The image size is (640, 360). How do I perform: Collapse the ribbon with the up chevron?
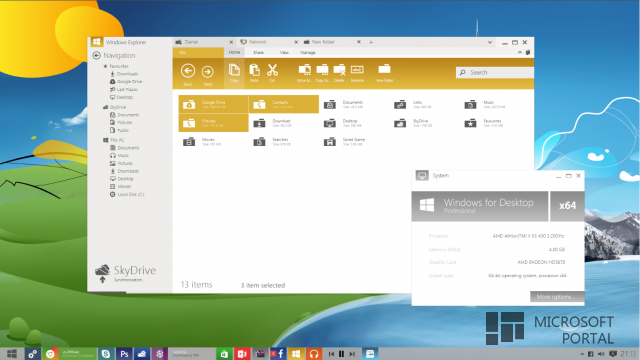pyautogui.click(x=520, y=52)
